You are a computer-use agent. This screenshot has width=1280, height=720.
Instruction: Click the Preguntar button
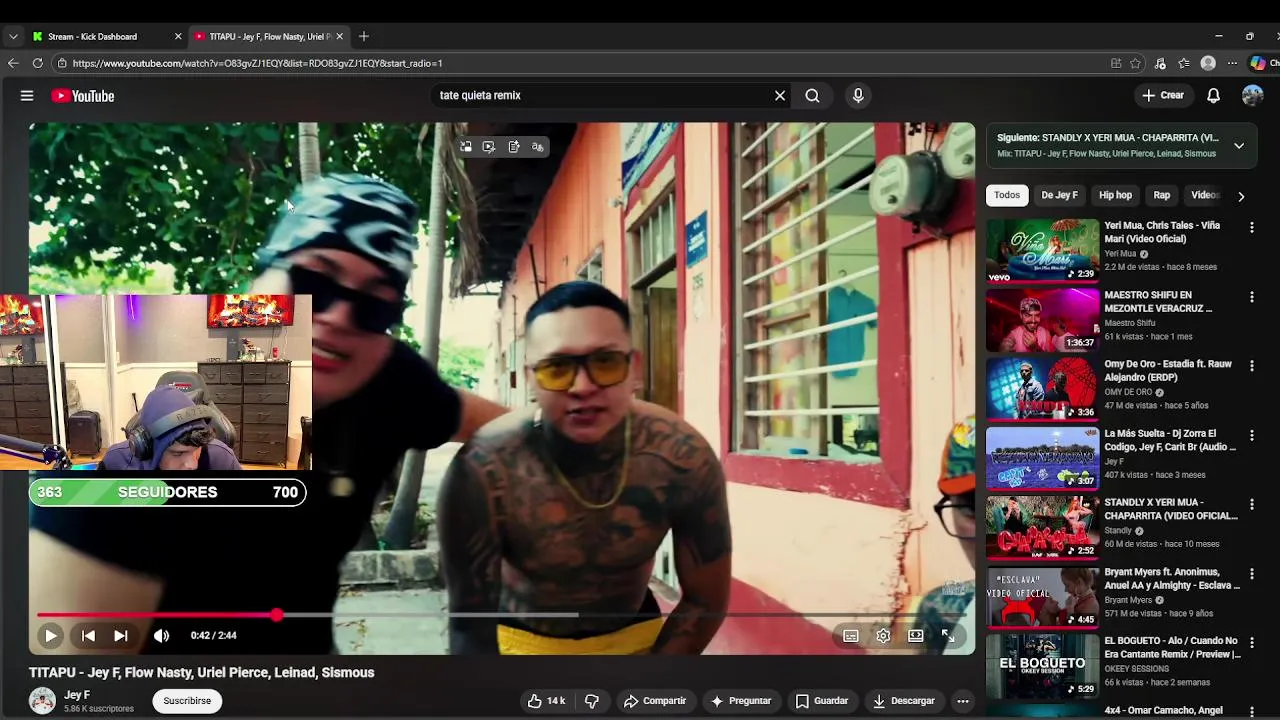coord(740,701)
